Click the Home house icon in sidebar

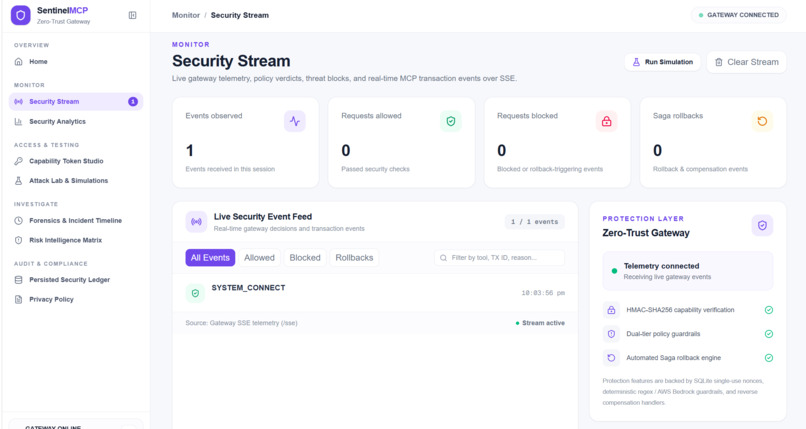coord(19,62)
